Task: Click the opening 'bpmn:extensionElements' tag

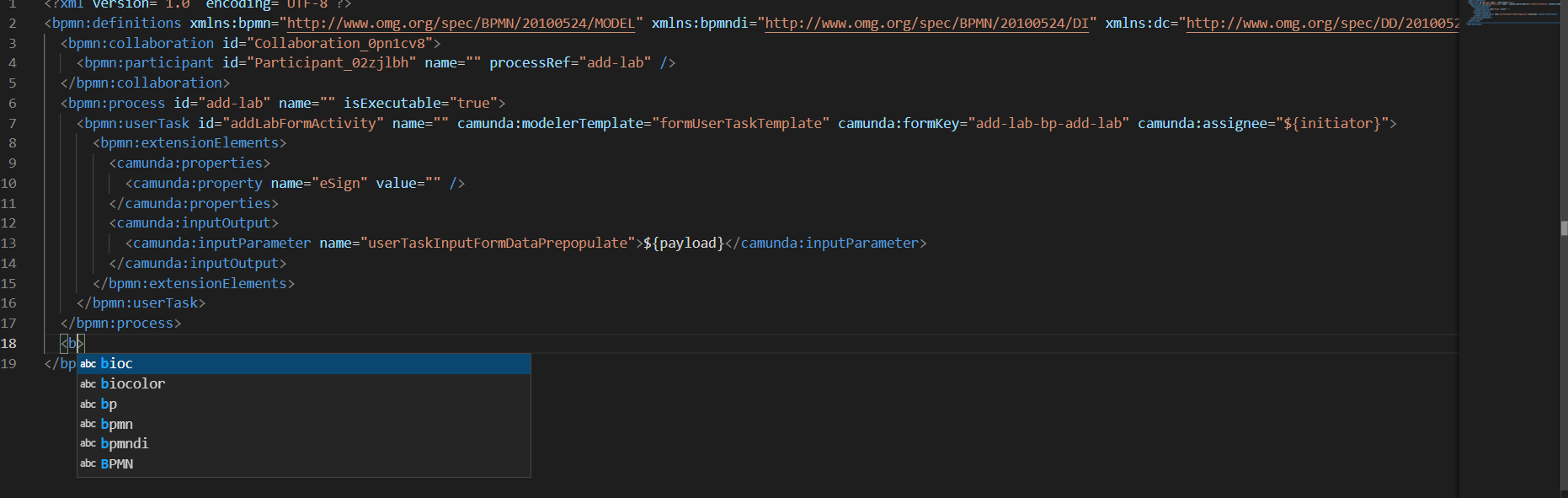Action: (x=189, y=143)
